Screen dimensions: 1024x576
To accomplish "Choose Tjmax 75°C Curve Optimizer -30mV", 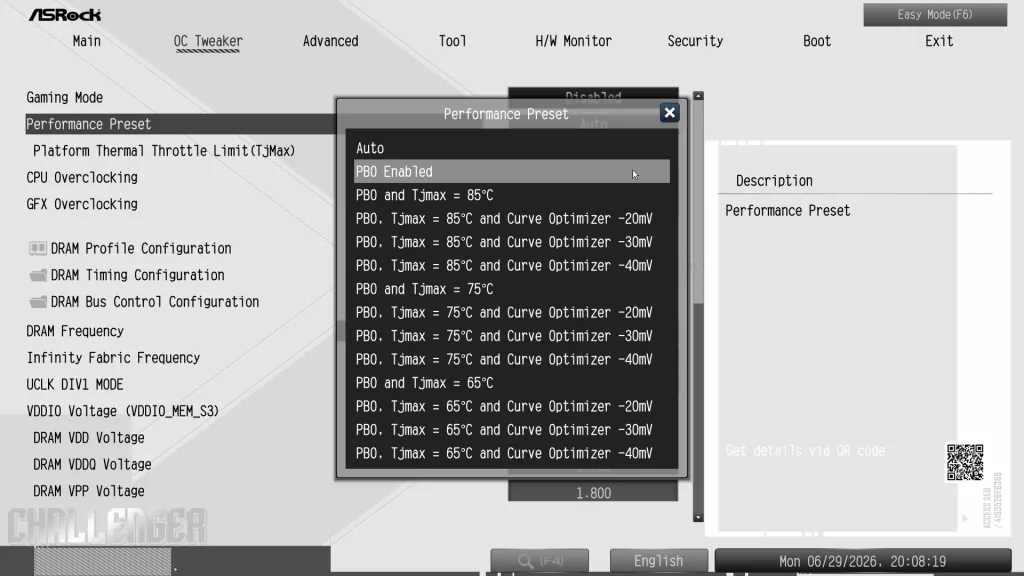I will tap(511, 336).
